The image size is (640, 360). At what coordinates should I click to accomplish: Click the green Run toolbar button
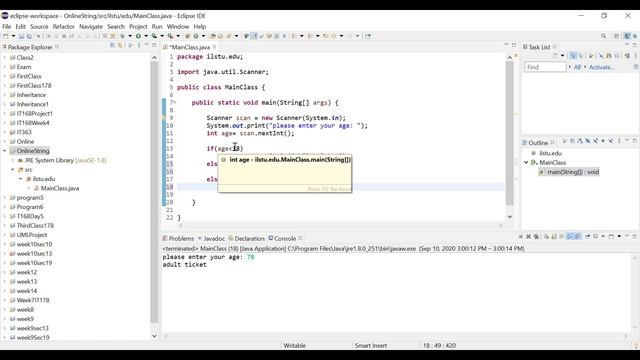pos(138,36)
